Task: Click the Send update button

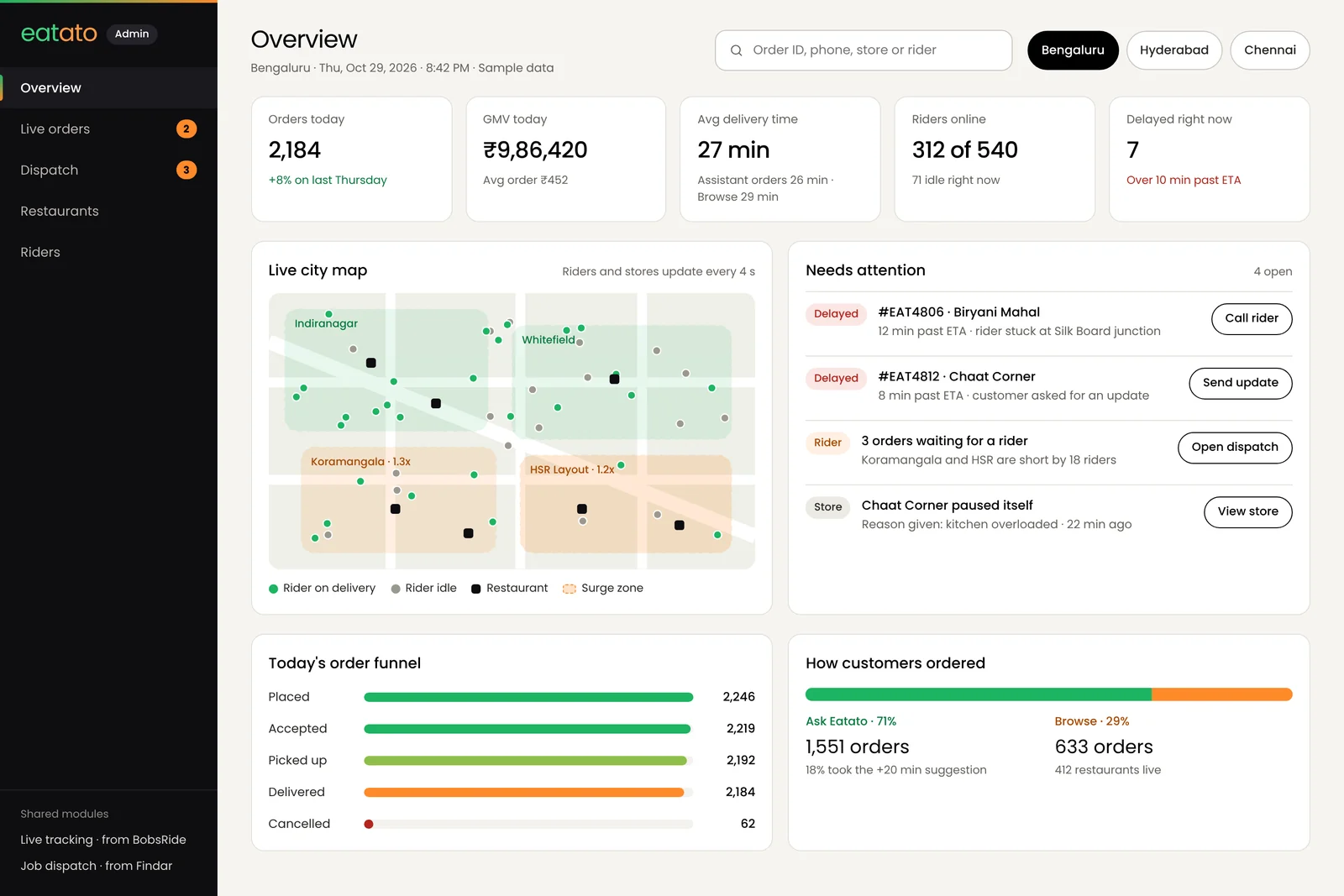Action: [x=1241, y=383]
